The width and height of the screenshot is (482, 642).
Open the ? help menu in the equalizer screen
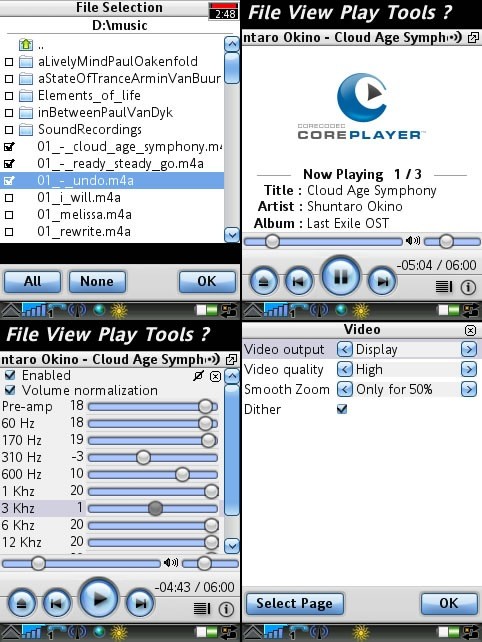(x=205, y=335)
